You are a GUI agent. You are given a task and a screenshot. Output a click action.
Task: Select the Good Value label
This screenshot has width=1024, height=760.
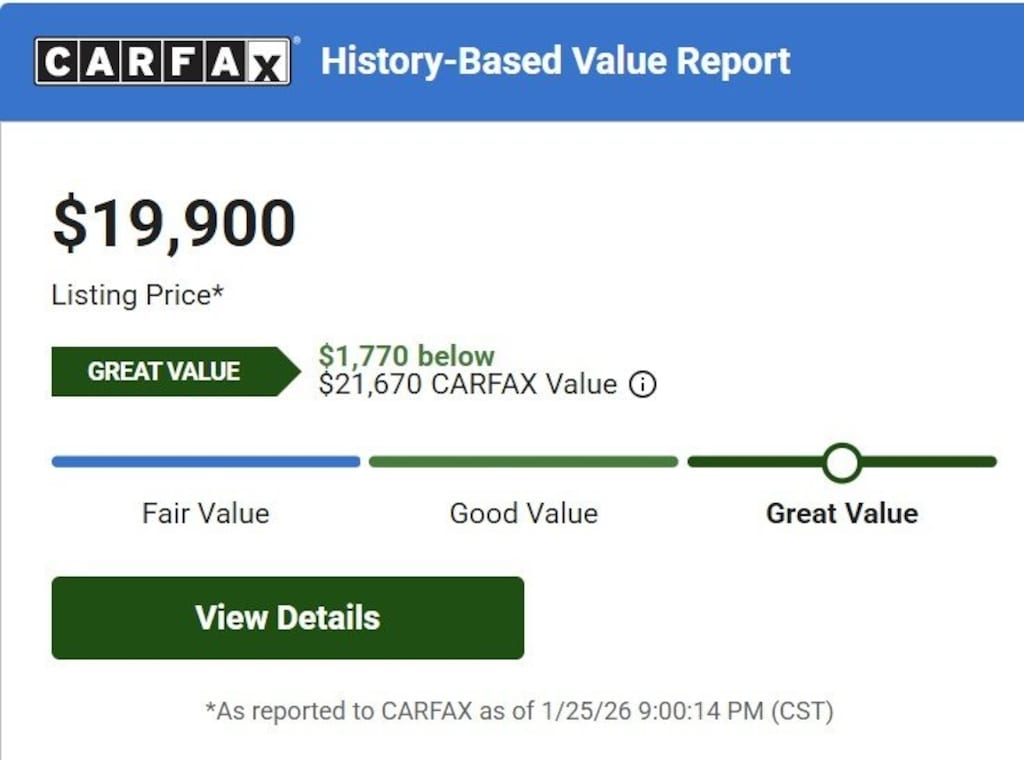[523, 514]
